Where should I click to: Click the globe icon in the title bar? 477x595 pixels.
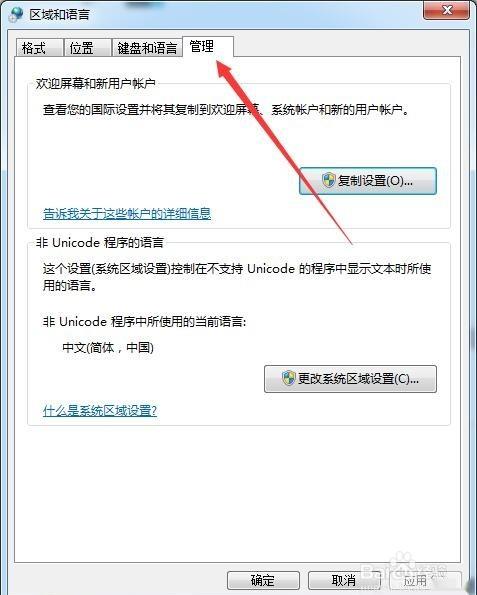(16, 14)
